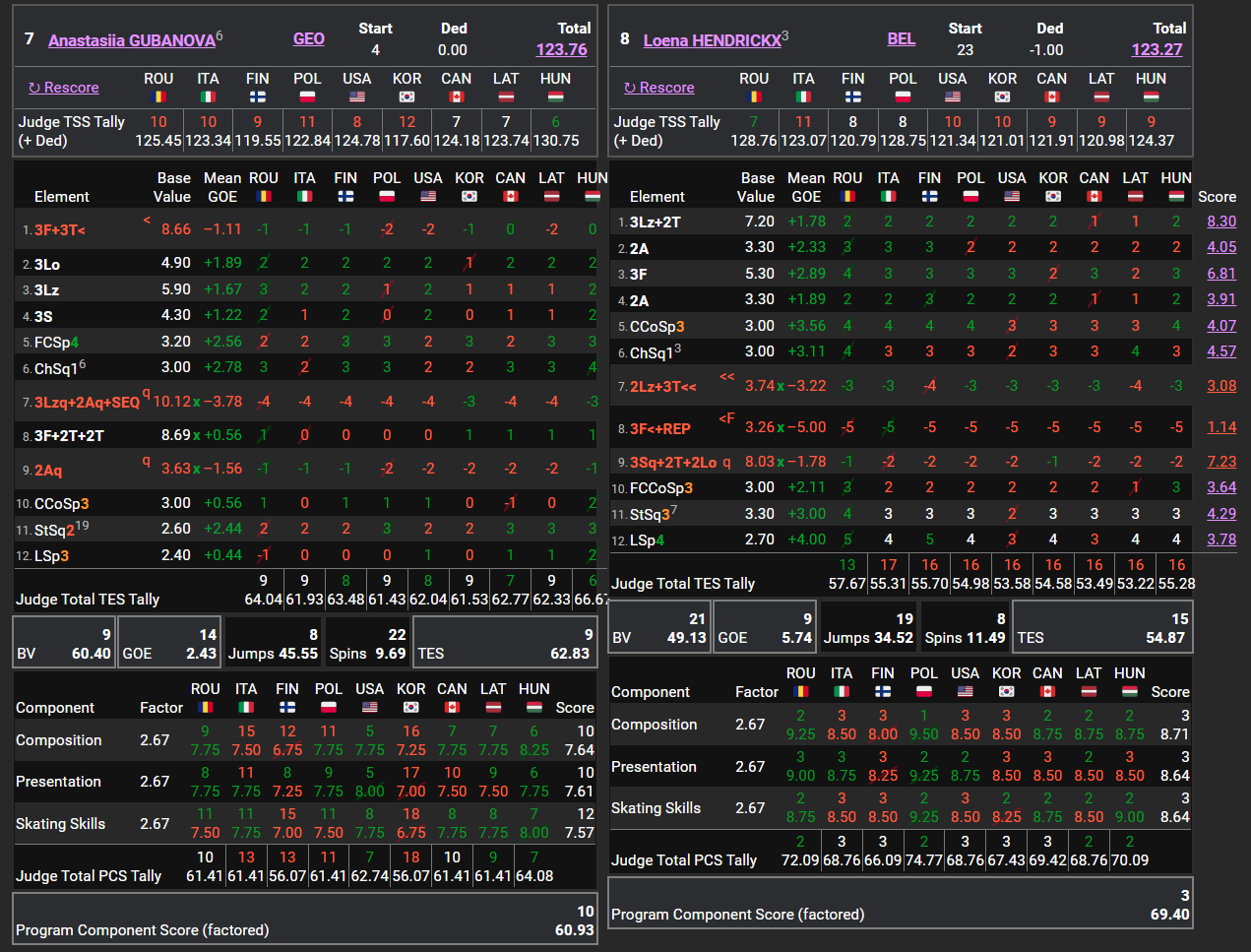Click Finland flag in Hendrickx's Element table header

tap(929, 196)
